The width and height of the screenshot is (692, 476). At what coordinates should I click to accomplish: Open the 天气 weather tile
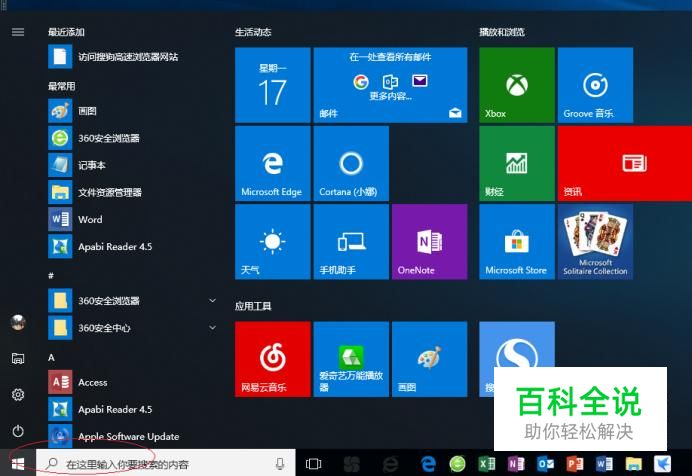[x=273, y=242]
